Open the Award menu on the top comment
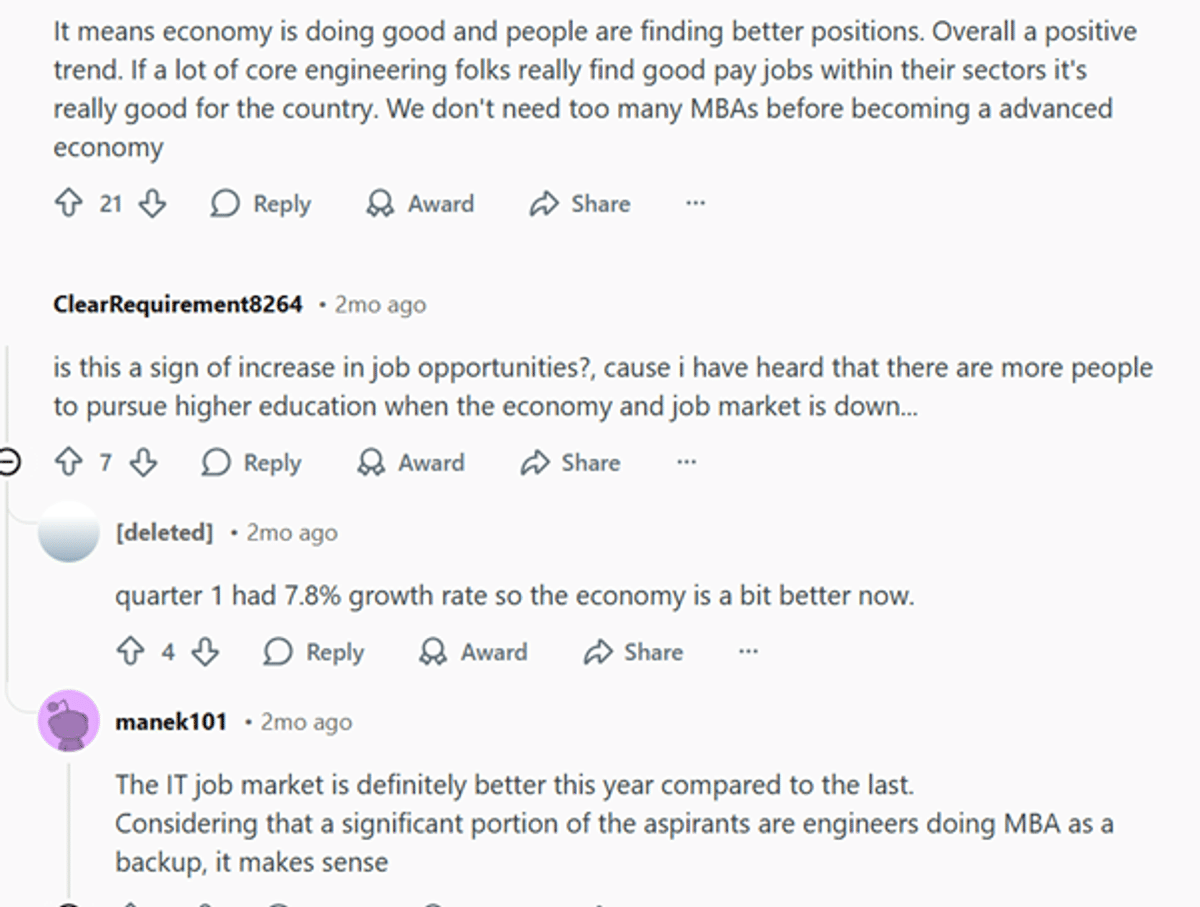Image resolution: width=1200 pixels, height=907 pixels. [x=421, y=203]
